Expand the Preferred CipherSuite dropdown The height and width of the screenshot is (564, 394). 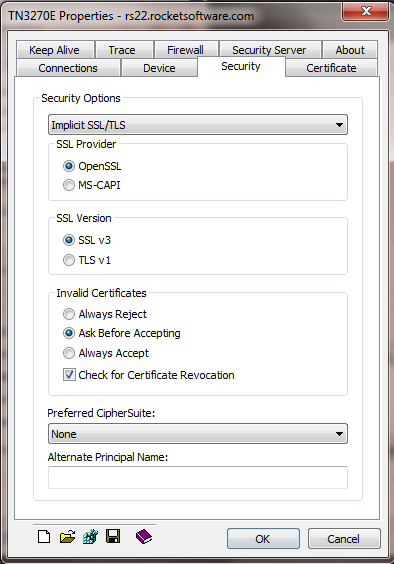[x=198, y=434]
